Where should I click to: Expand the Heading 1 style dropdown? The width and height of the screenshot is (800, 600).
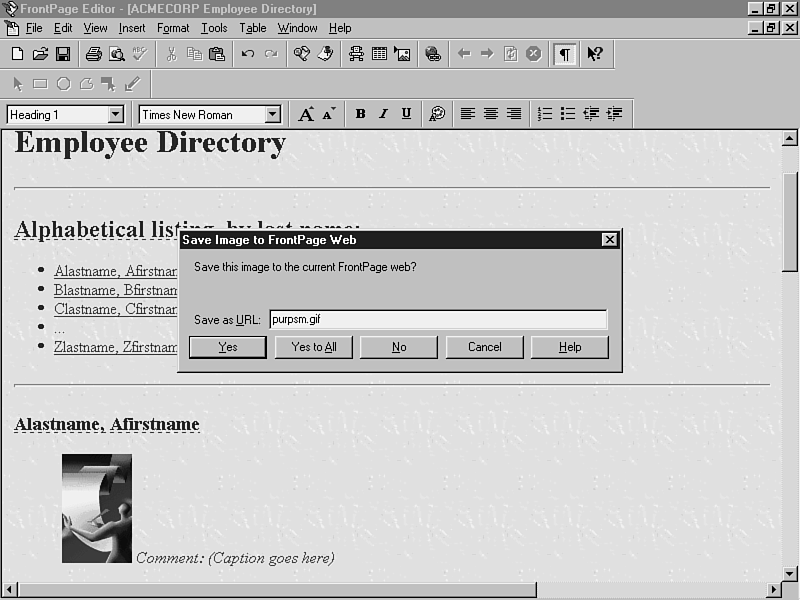116,115
